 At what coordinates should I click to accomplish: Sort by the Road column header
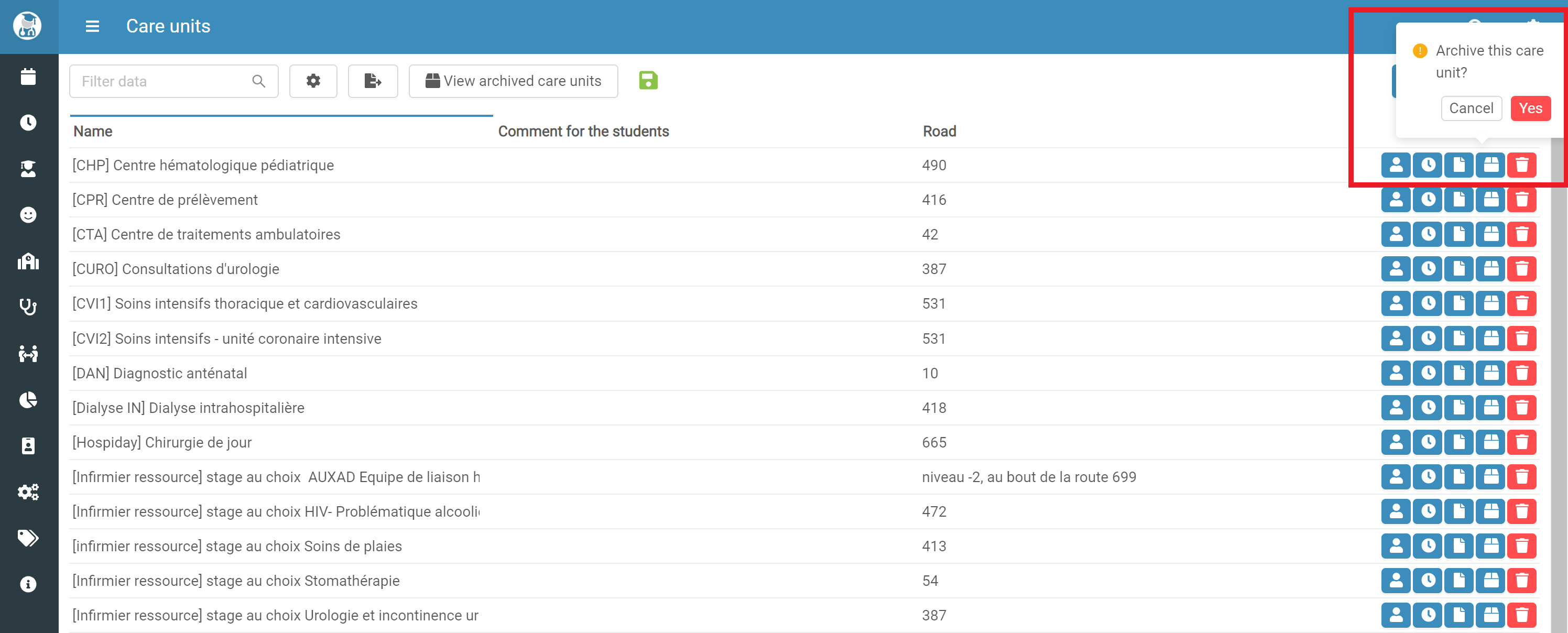939,132
